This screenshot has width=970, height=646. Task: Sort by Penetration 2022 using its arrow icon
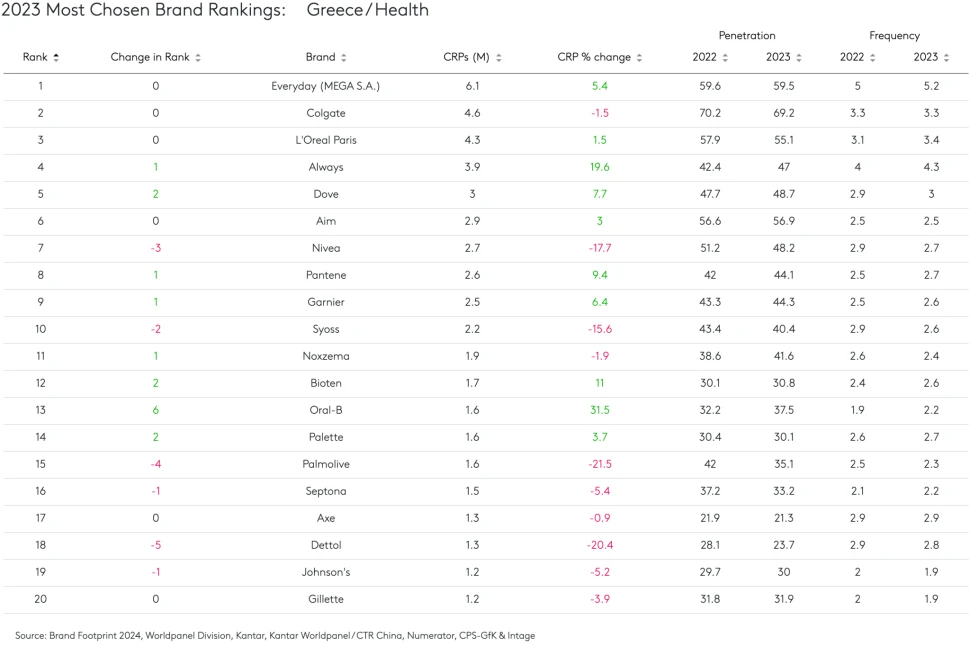tap(725, 58)
